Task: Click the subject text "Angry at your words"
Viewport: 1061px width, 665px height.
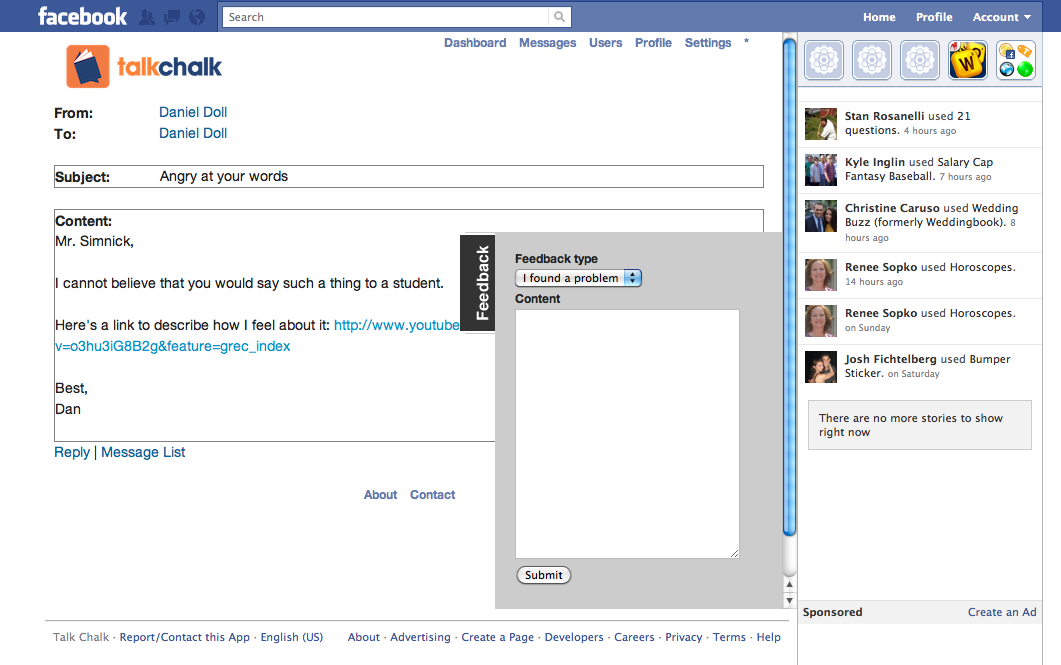Action: point(224,177)
